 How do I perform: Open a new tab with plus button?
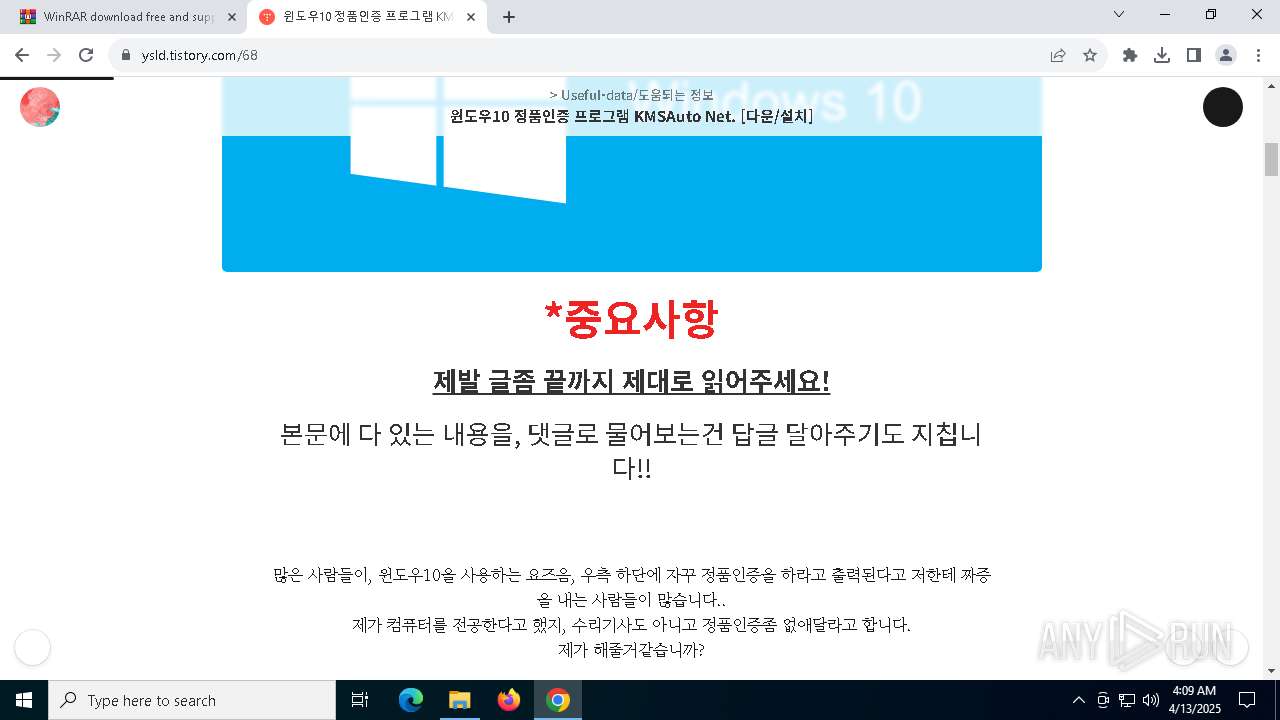tap(509, 17)
